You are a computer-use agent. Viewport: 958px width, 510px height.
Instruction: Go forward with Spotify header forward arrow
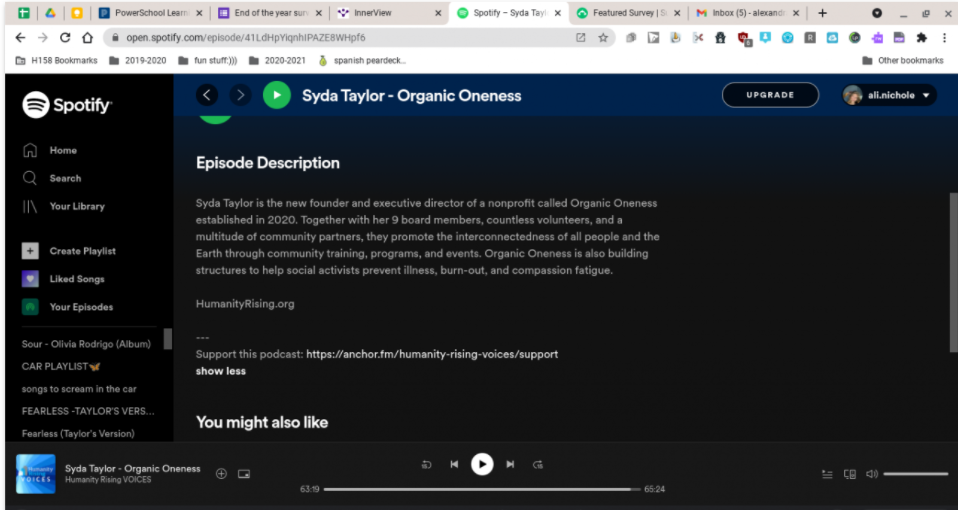pyautogui.click(x=240, y=95)
